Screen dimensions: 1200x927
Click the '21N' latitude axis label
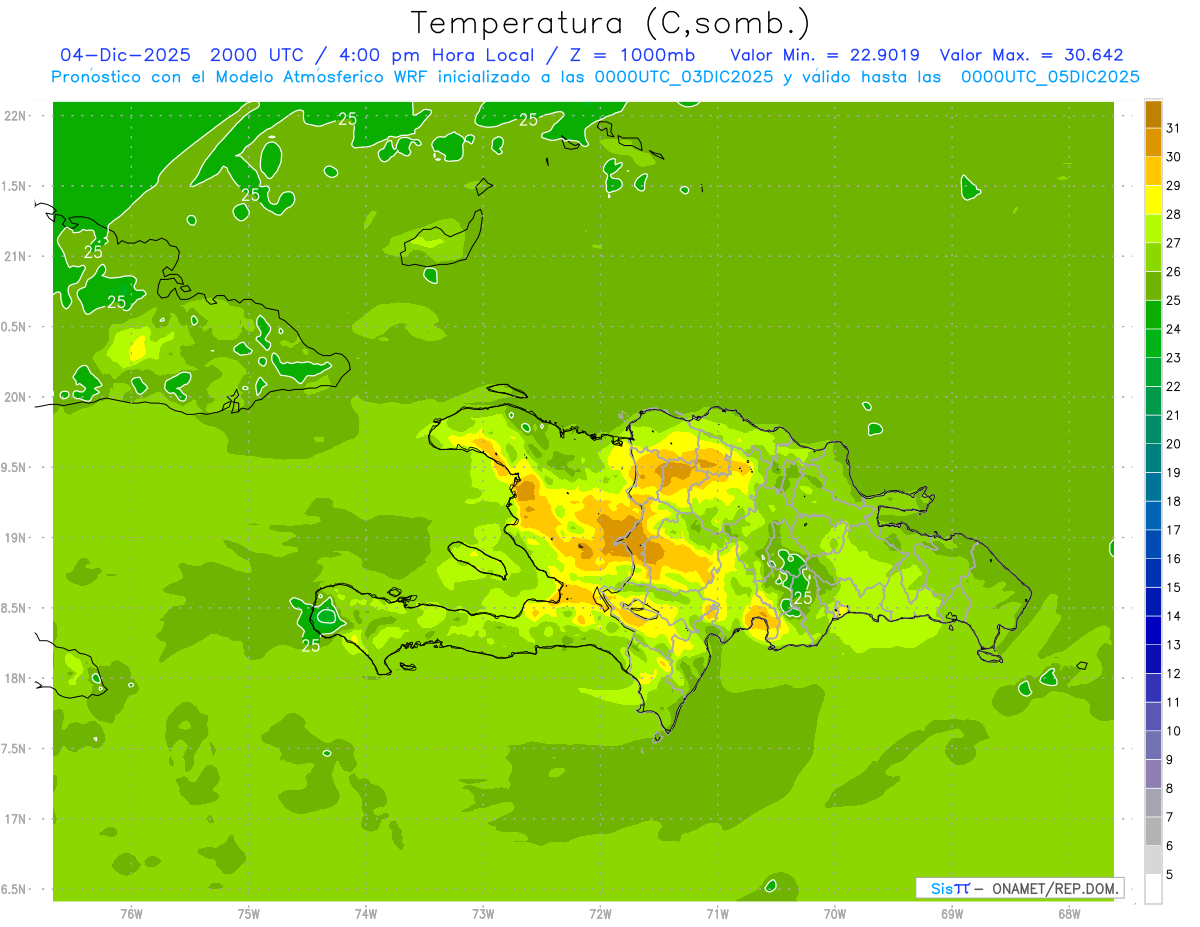point(15,256)
